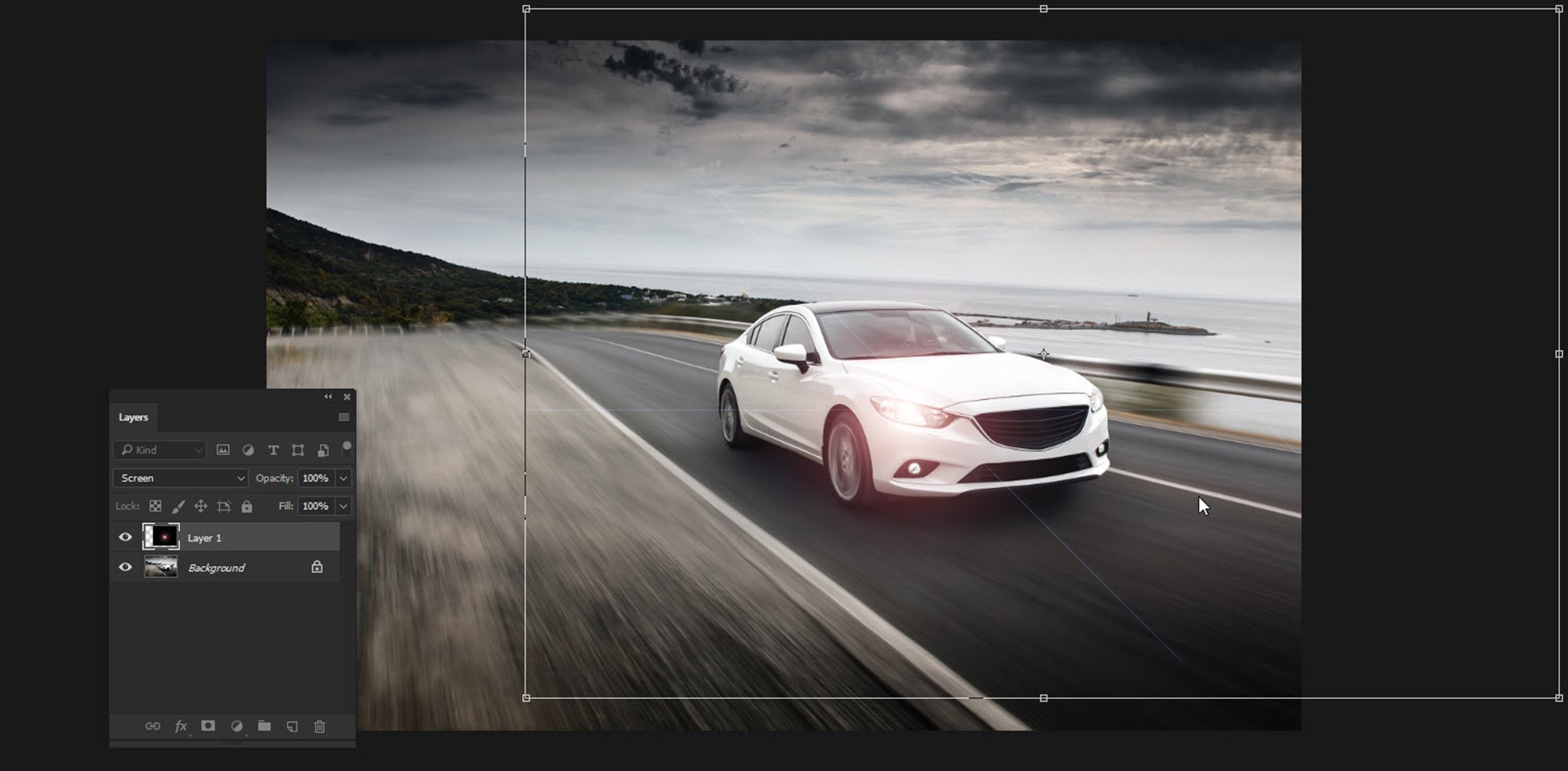Create new fill or adjustment layer
1568x771 pixels.
(236, 726)
